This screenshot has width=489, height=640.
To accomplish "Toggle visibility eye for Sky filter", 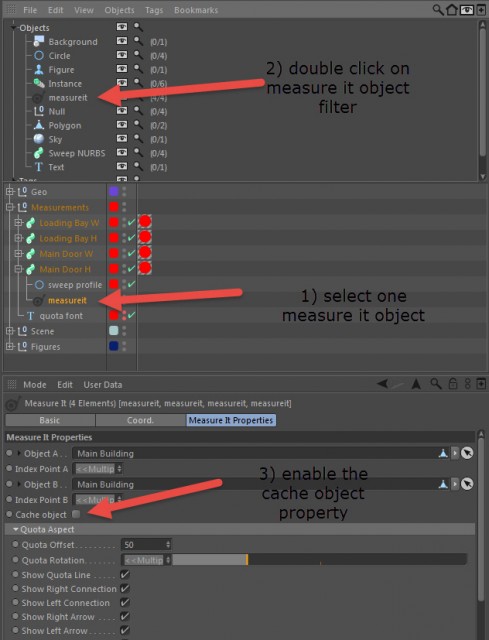I will [122, 138].
